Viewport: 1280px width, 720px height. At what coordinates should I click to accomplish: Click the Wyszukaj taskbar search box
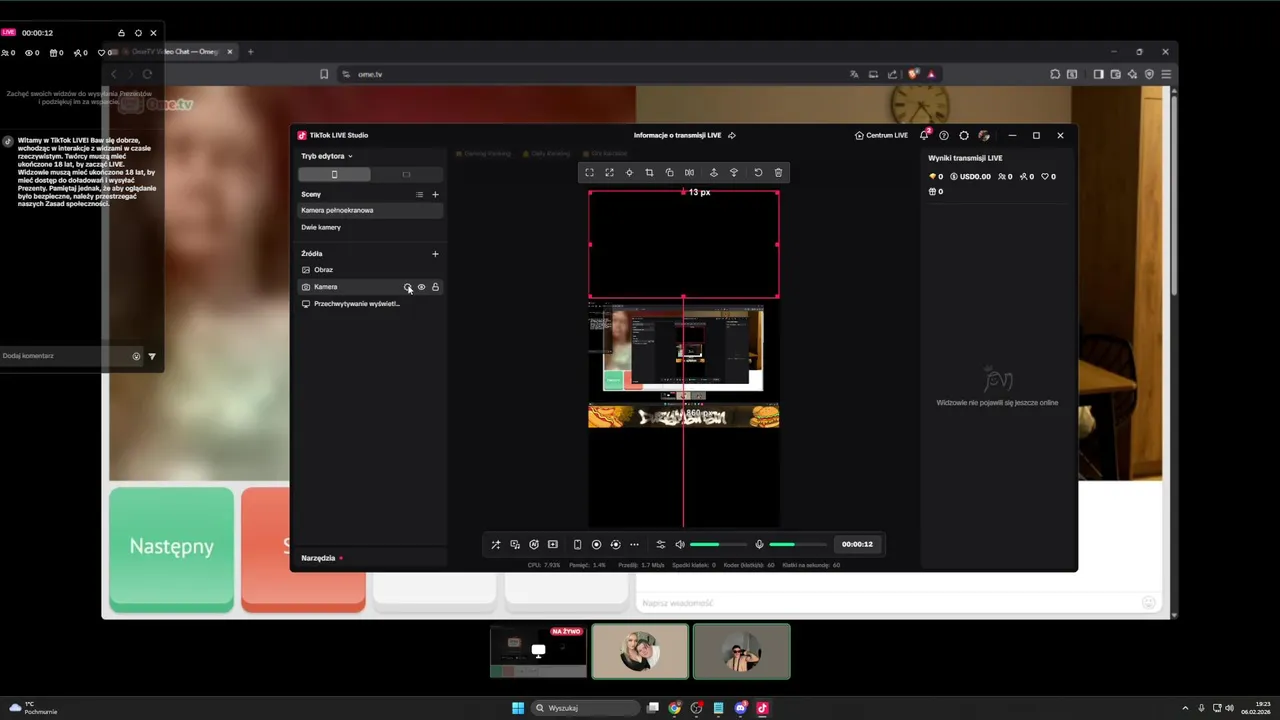click(585, 708)
